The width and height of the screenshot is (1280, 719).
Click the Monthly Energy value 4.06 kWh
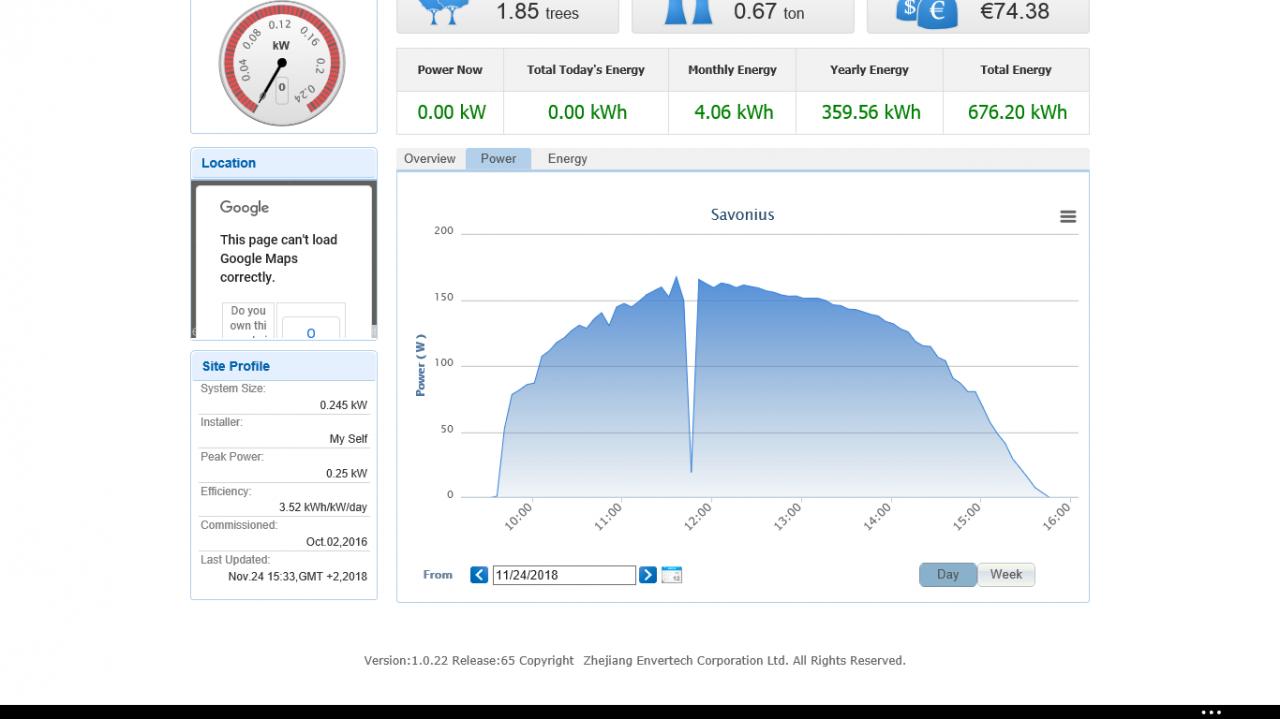click(x=733, y=112)
